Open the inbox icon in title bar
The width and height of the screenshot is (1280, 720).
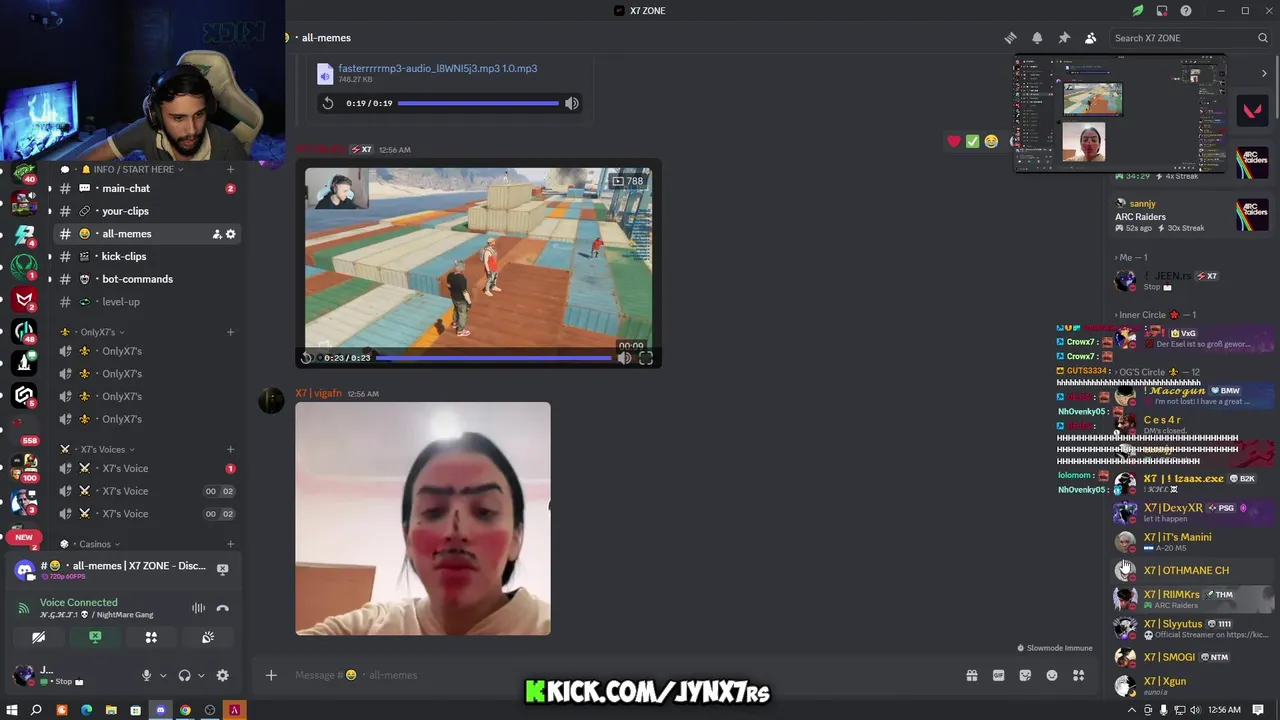tap(1162, 11)
